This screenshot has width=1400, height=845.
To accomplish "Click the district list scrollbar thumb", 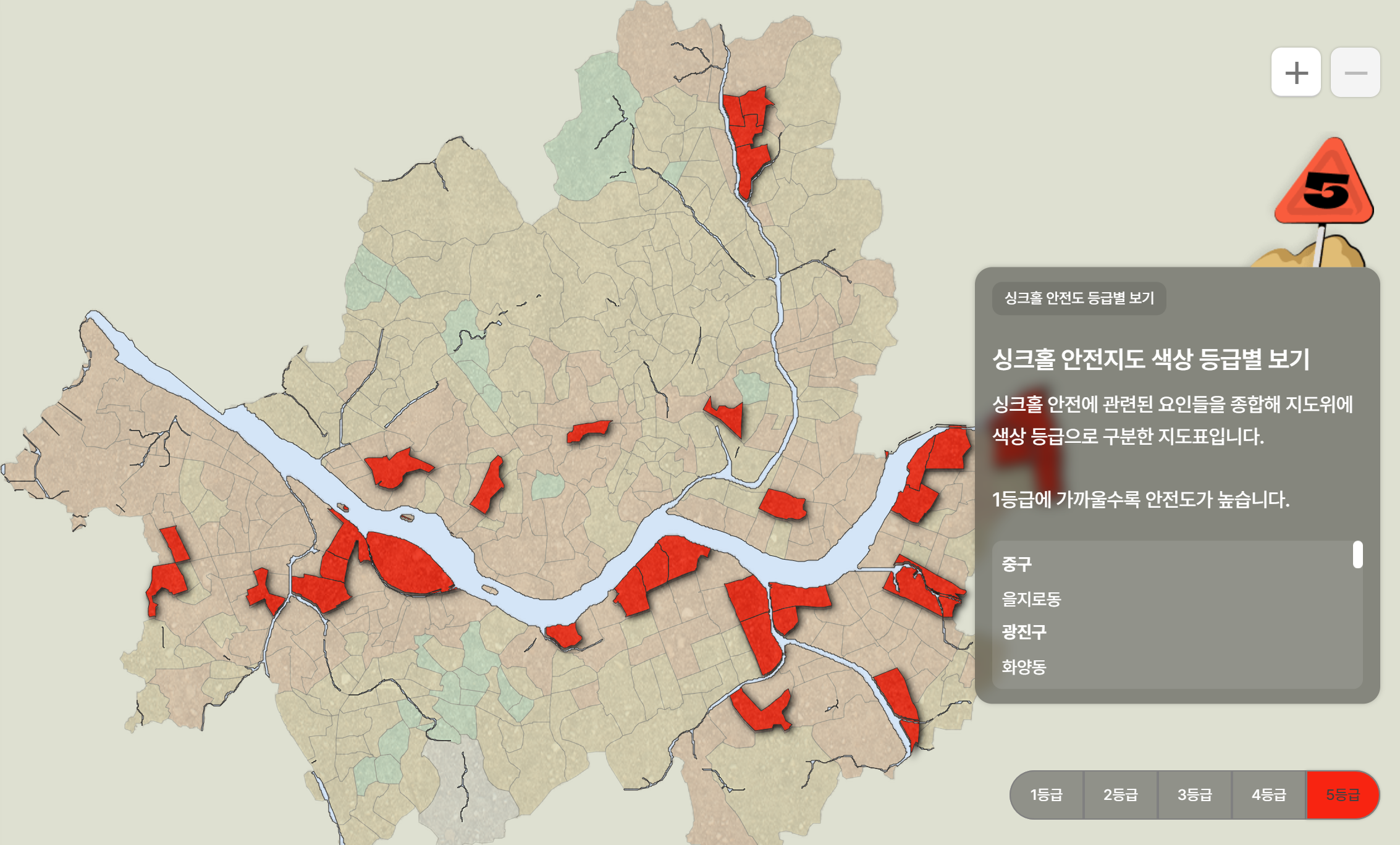I will [x=1357, y=554].
